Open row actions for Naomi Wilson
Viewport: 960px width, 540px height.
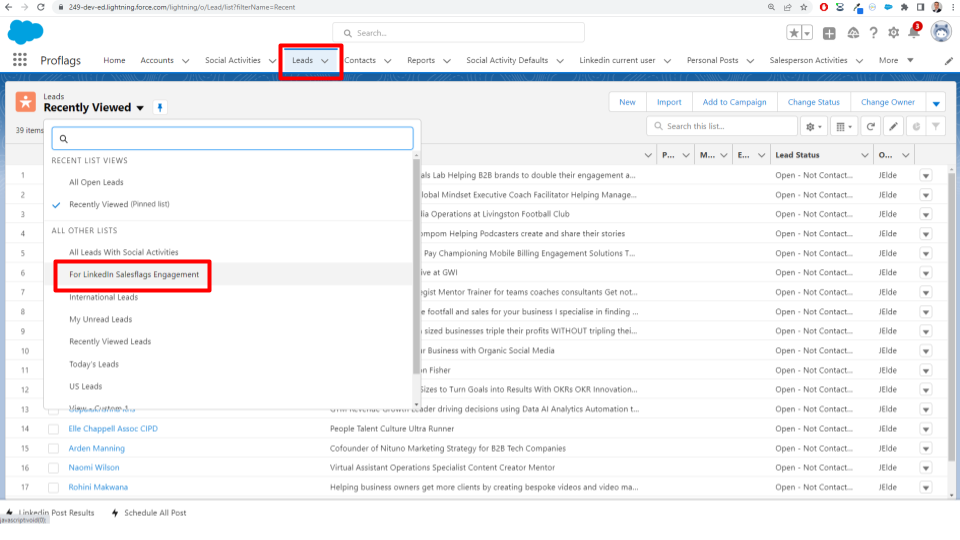pos(926,468)
